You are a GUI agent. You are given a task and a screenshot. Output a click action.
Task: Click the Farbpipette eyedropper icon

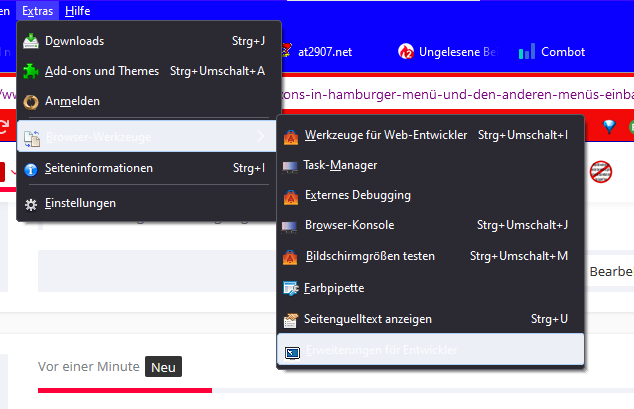[x=291, y=288]
